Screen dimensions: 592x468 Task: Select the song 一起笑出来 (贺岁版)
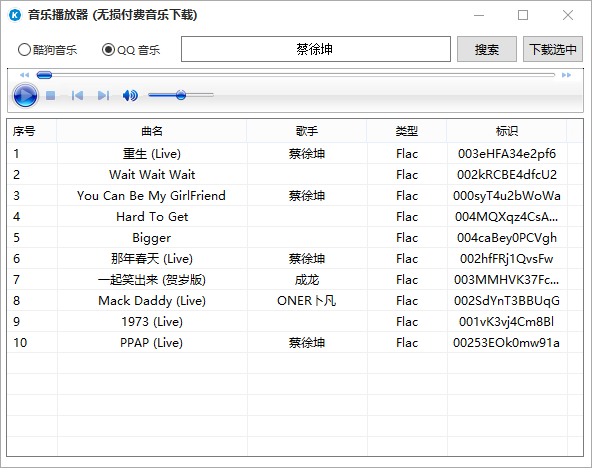click(152, 280)
